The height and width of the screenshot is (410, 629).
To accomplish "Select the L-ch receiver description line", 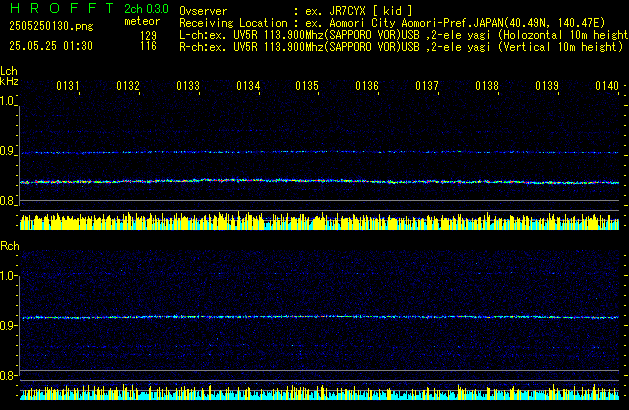I will coord(404,35).
